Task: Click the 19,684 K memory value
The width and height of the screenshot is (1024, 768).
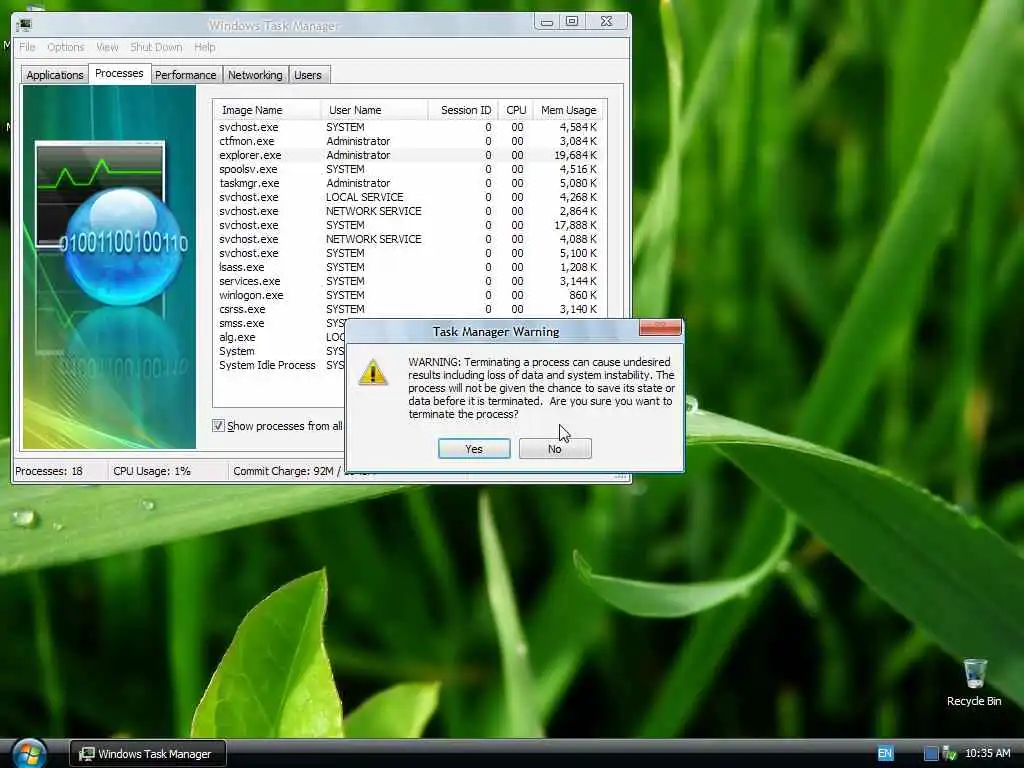Action: (x=575, y=155)
